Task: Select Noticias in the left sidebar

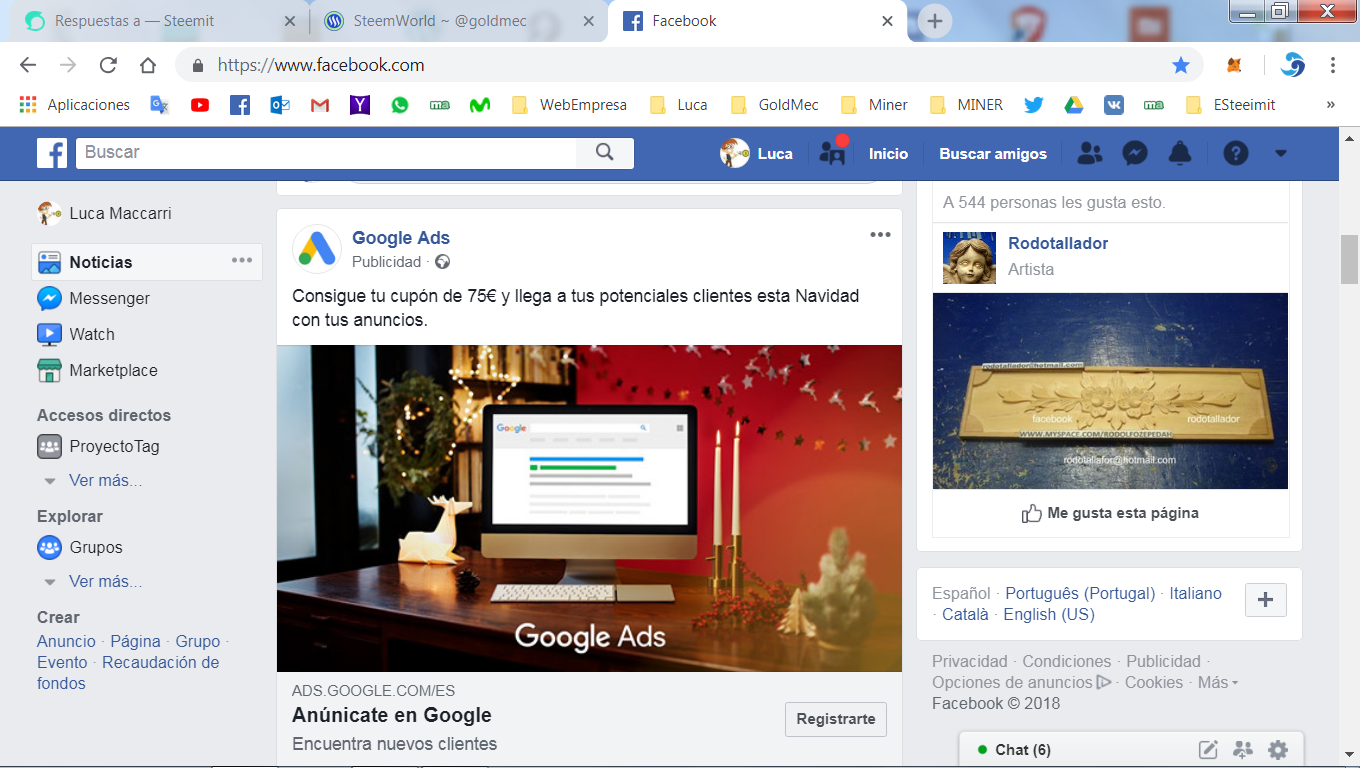Action: [x=147, y=262]
